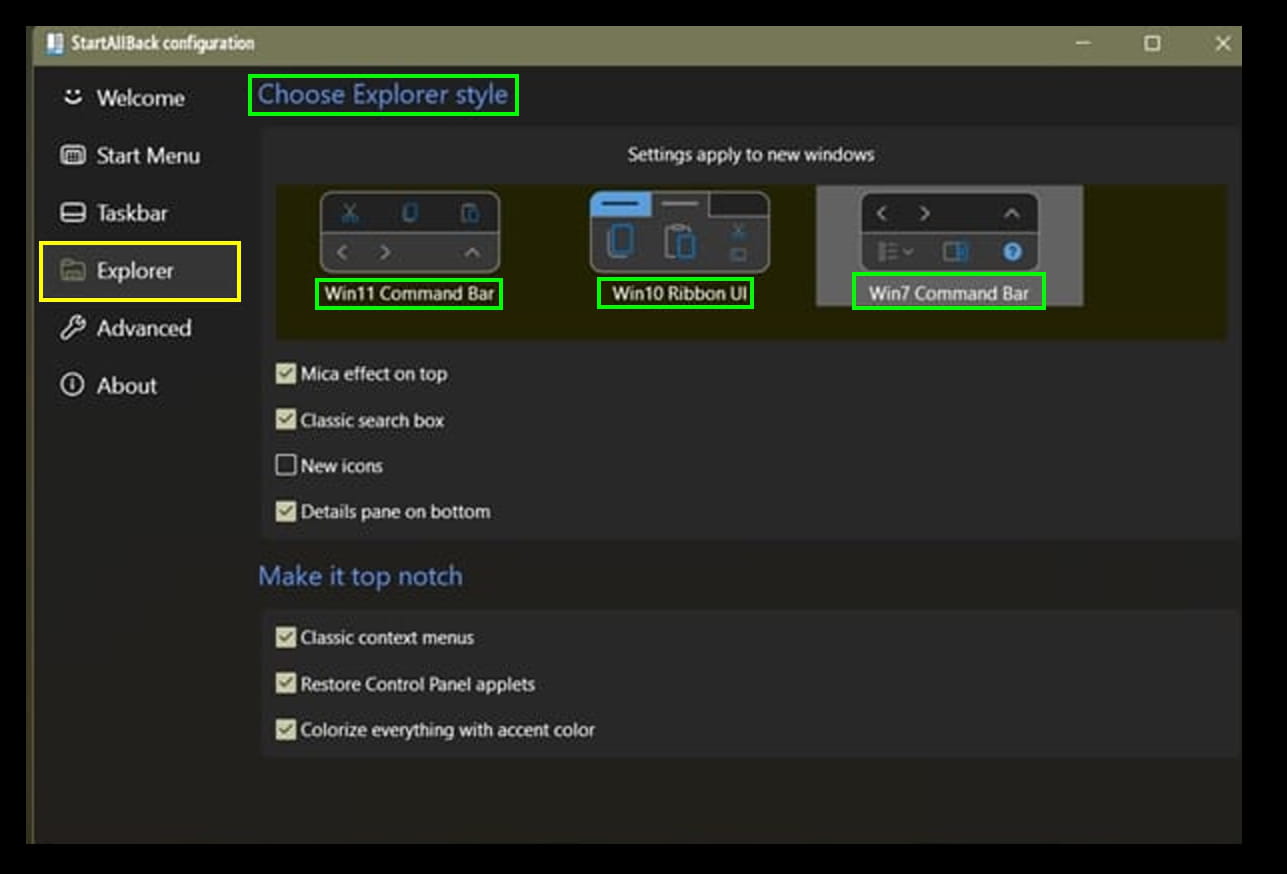Click the Advanced wrench icon
The height and width of the screenshot is (874, 1287).
72,328
